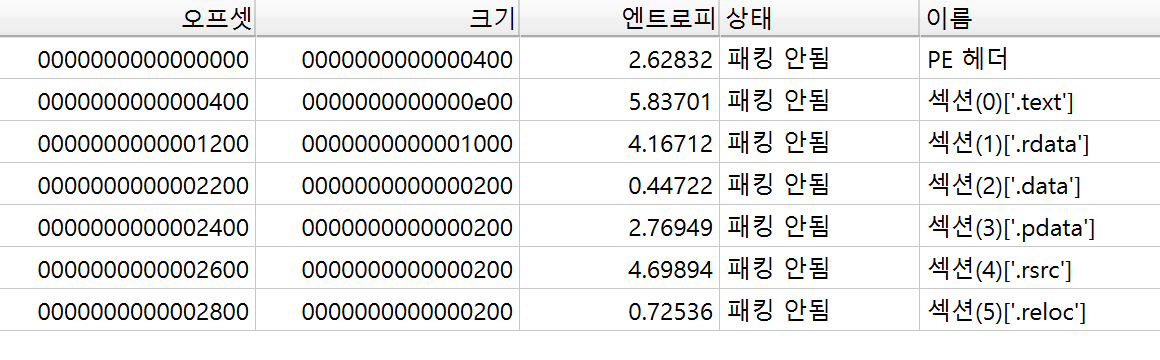The height and width of the screenshot is (360, 1160).
Task: Click size value 0000000000001000
Action: 407,143
